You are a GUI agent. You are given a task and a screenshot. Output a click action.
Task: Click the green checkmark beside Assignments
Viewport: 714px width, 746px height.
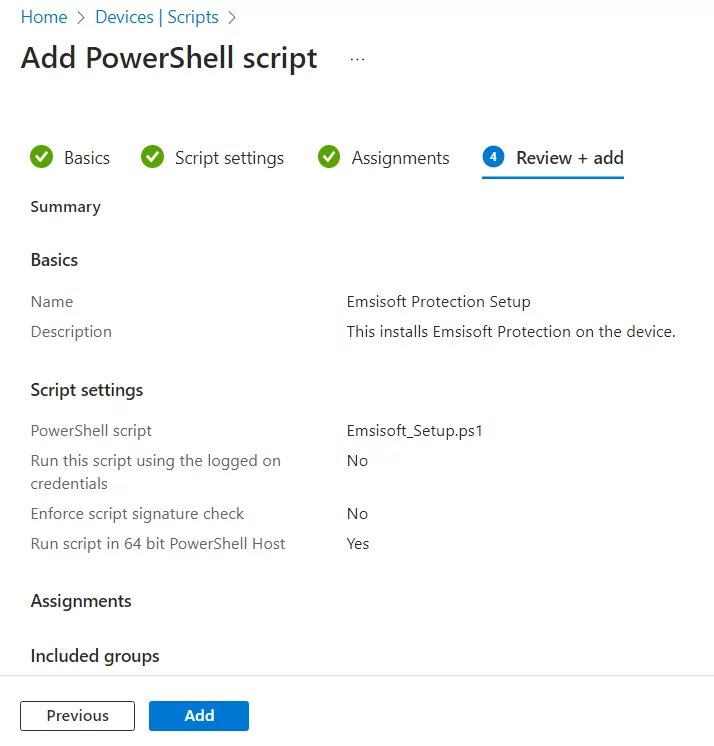coord(329,157)
